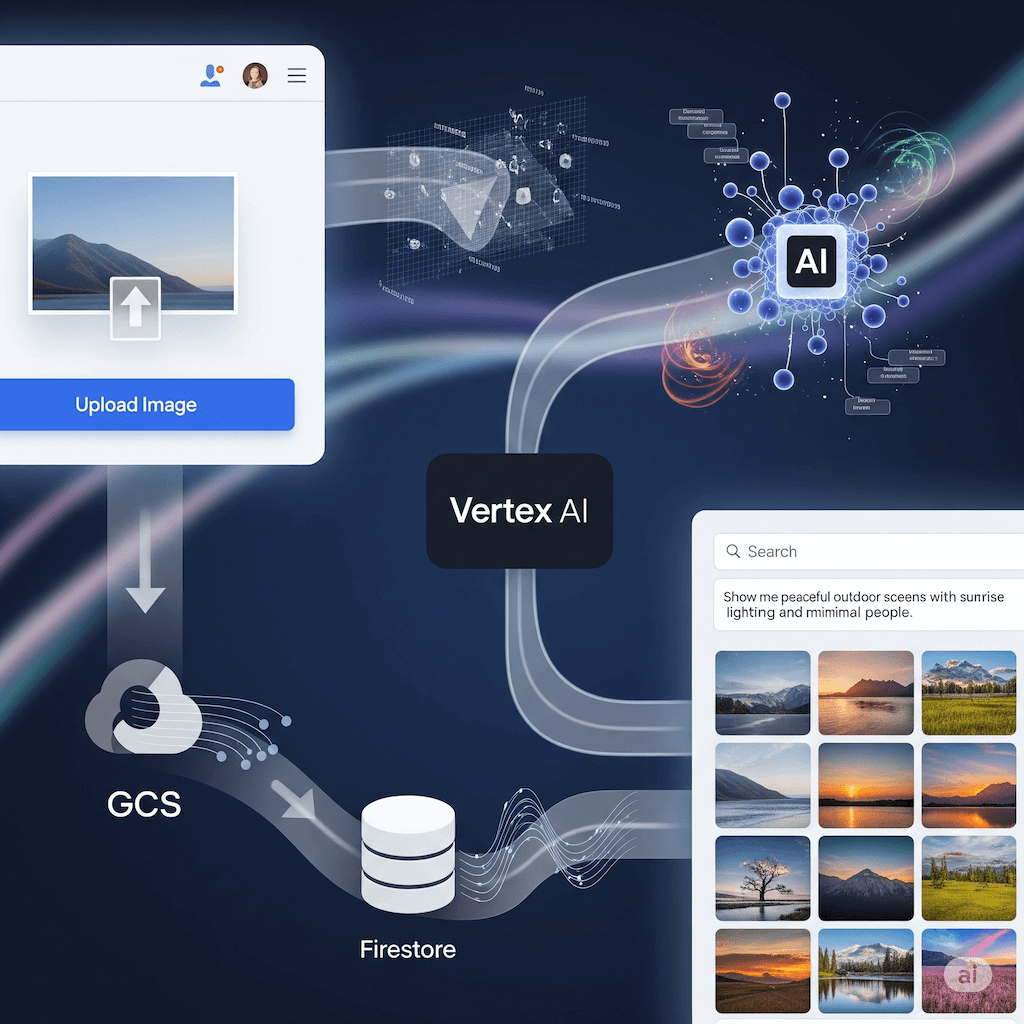Image resolution: width=1024 pixels, height=1024 pixels.
Task: Open the meadow with pine trees thumbnail
Action: (x=969, y=878)
